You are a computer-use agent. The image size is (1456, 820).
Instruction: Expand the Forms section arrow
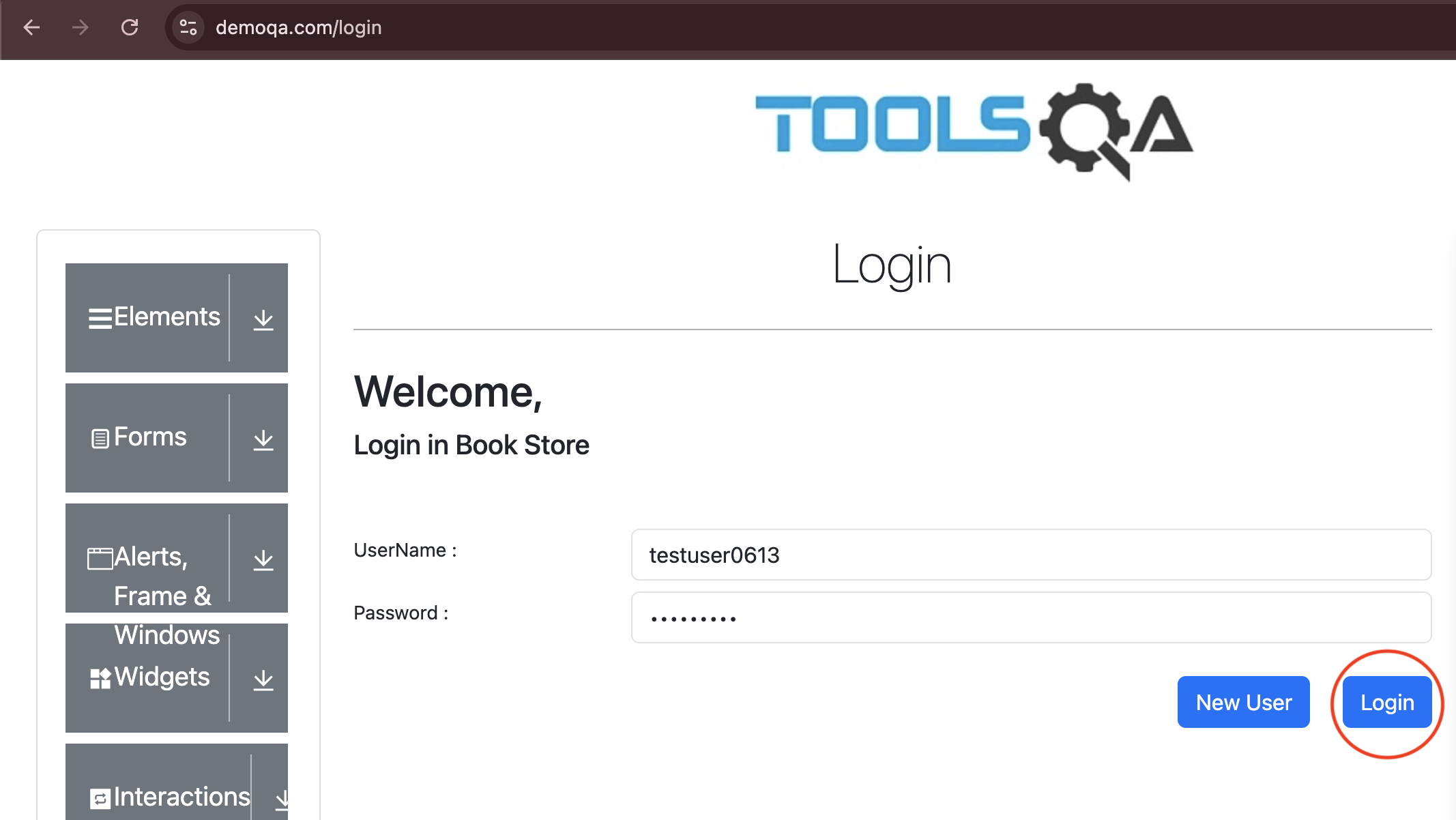click(x=263, y=439)
